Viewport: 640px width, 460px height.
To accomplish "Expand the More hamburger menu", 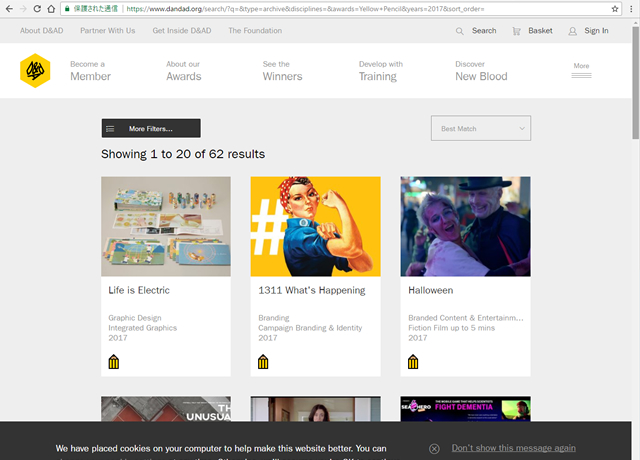I will click(581, 70).
